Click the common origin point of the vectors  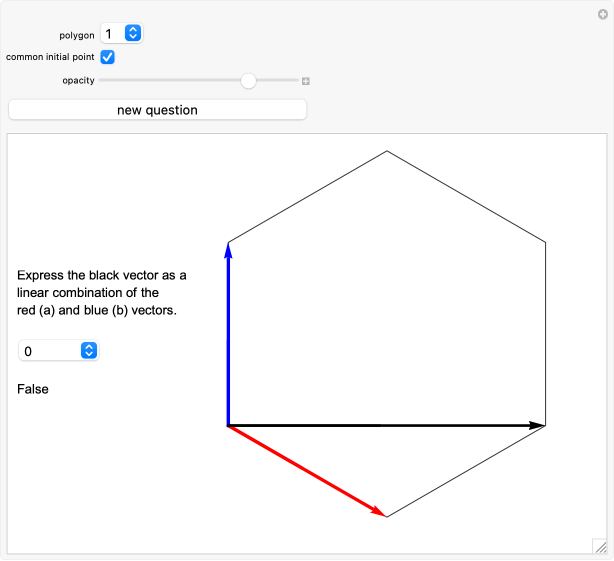tap(228, 426)
